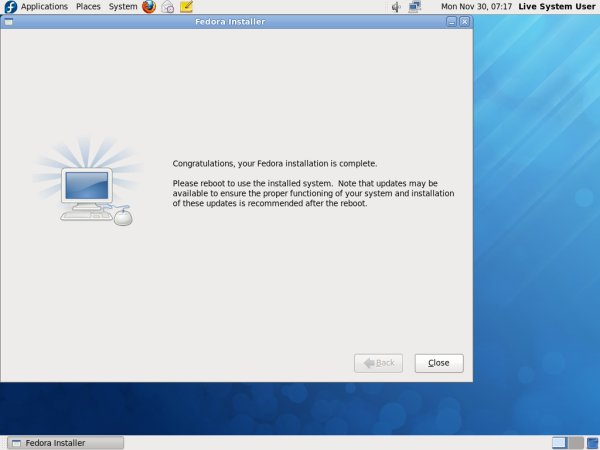Open the Places menu

[x=88, y=7]
